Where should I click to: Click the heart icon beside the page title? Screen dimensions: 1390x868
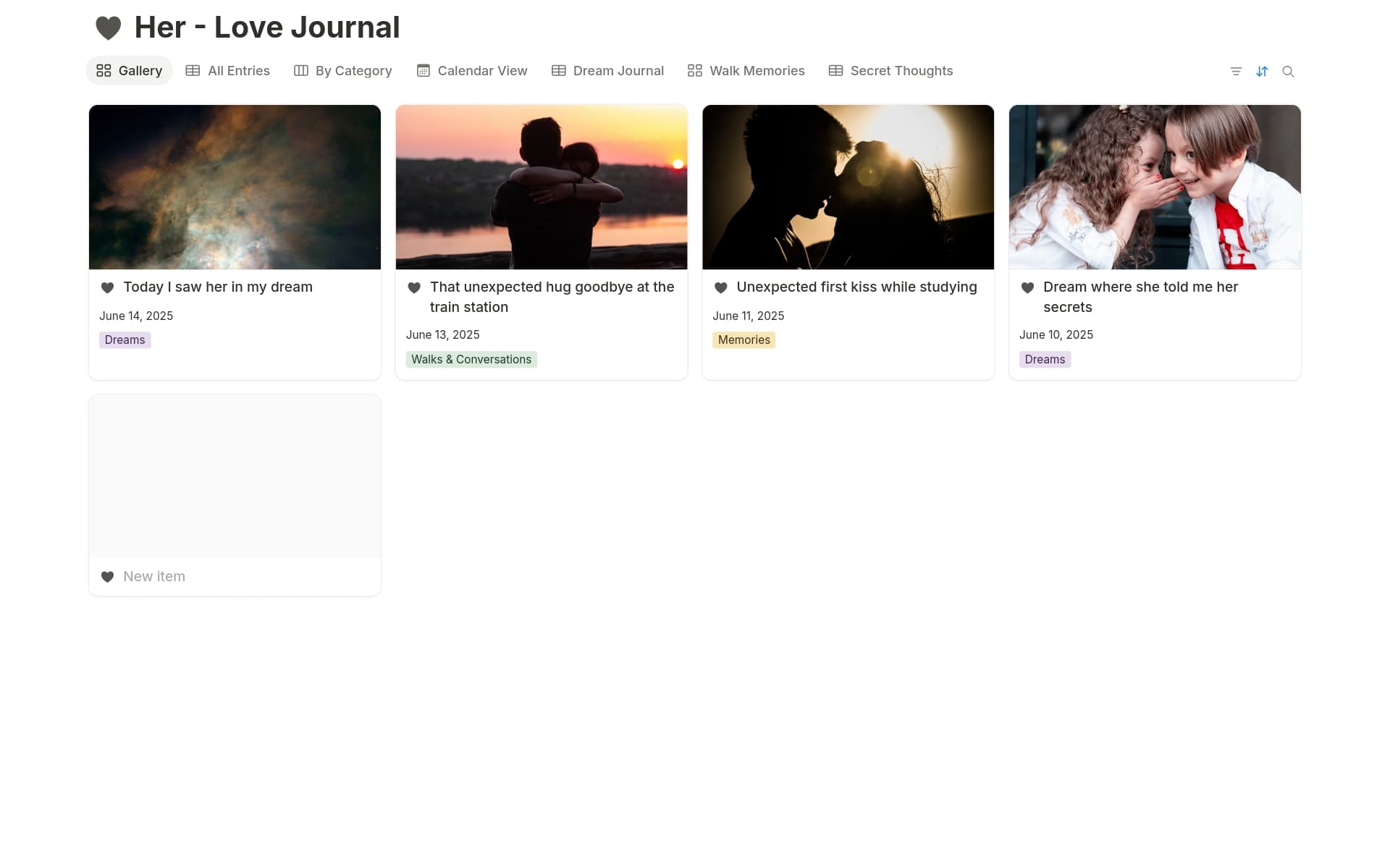coord(107,27)
